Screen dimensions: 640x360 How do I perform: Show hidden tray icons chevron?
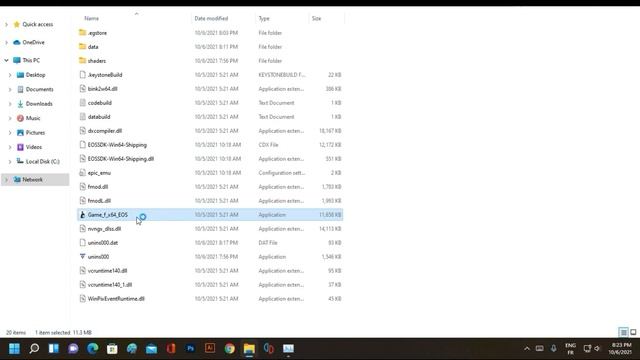(527, 348)
